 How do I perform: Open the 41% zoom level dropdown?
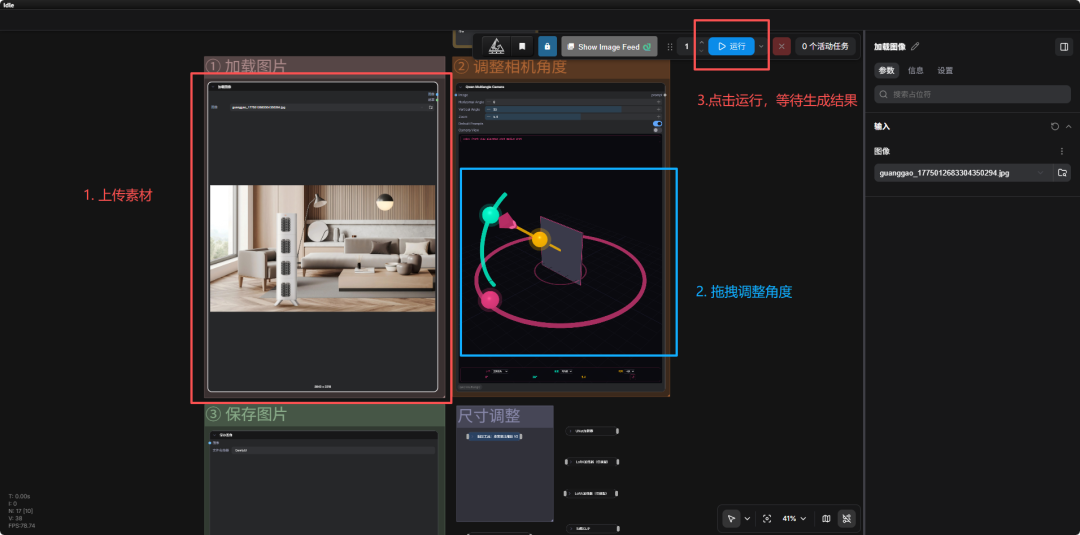793,518
